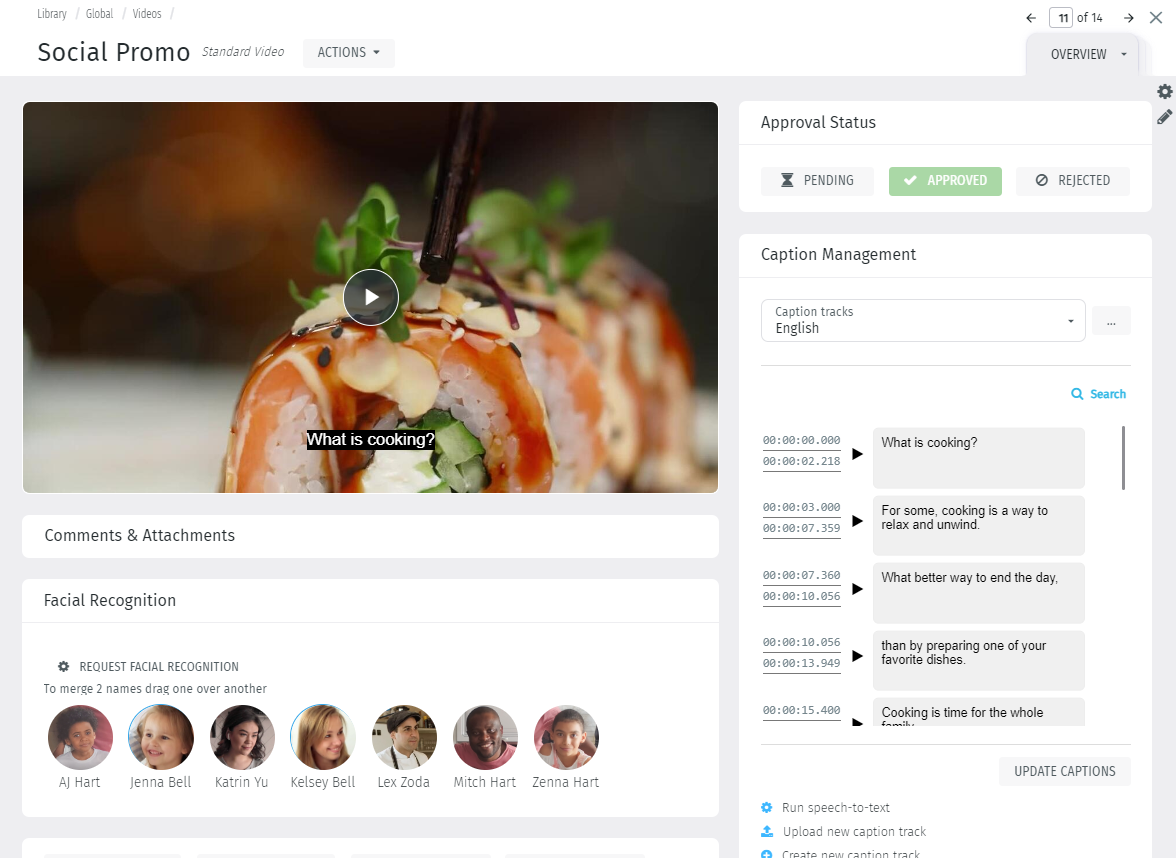Play the Social Promo video
Image resolution: width=1176 pixels, height=858 pixels.
pos(370,297)
